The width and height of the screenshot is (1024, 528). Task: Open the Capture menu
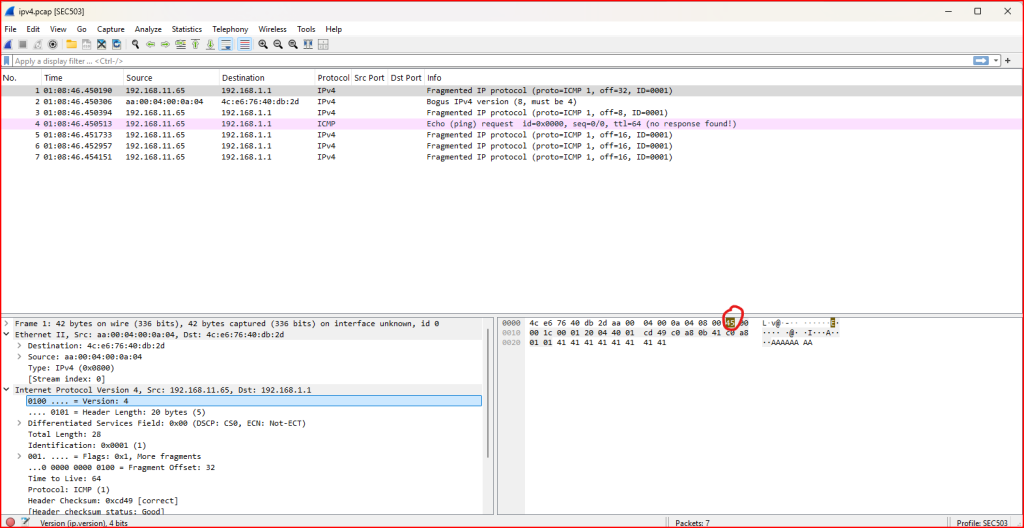pos(110,29)
